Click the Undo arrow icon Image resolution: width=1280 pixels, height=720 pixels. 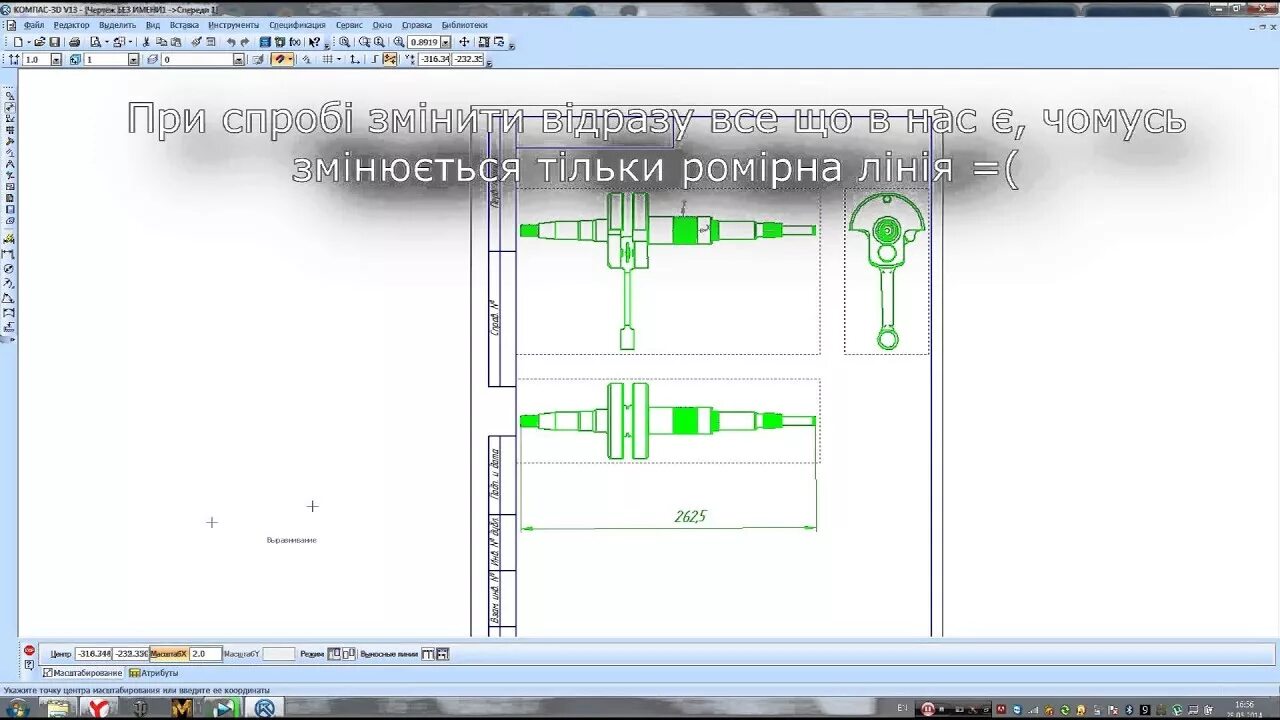click(x=231, y=42)
